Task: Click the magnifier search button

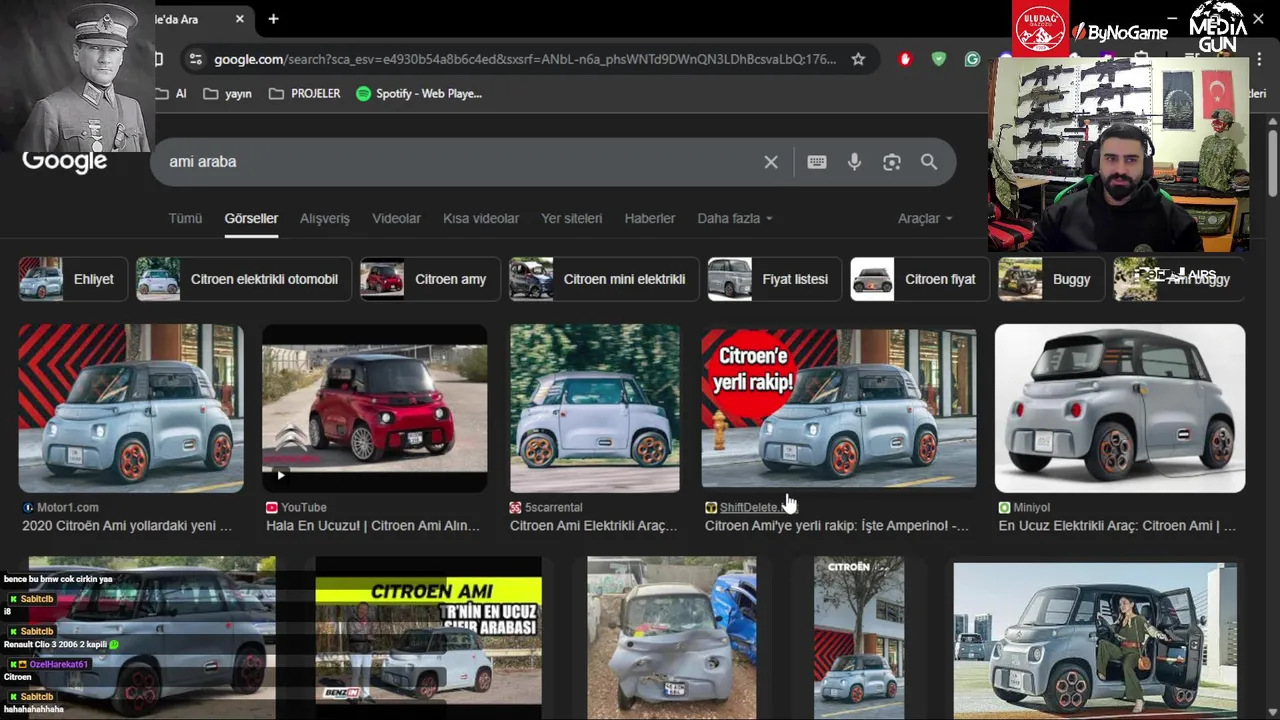Action: [x=929, y=162]
